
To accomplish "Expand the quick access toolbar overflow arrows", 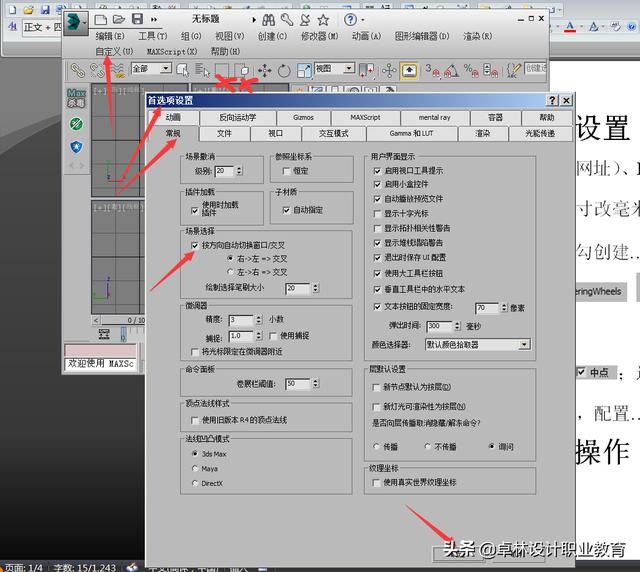I will [x=154, y=19].
